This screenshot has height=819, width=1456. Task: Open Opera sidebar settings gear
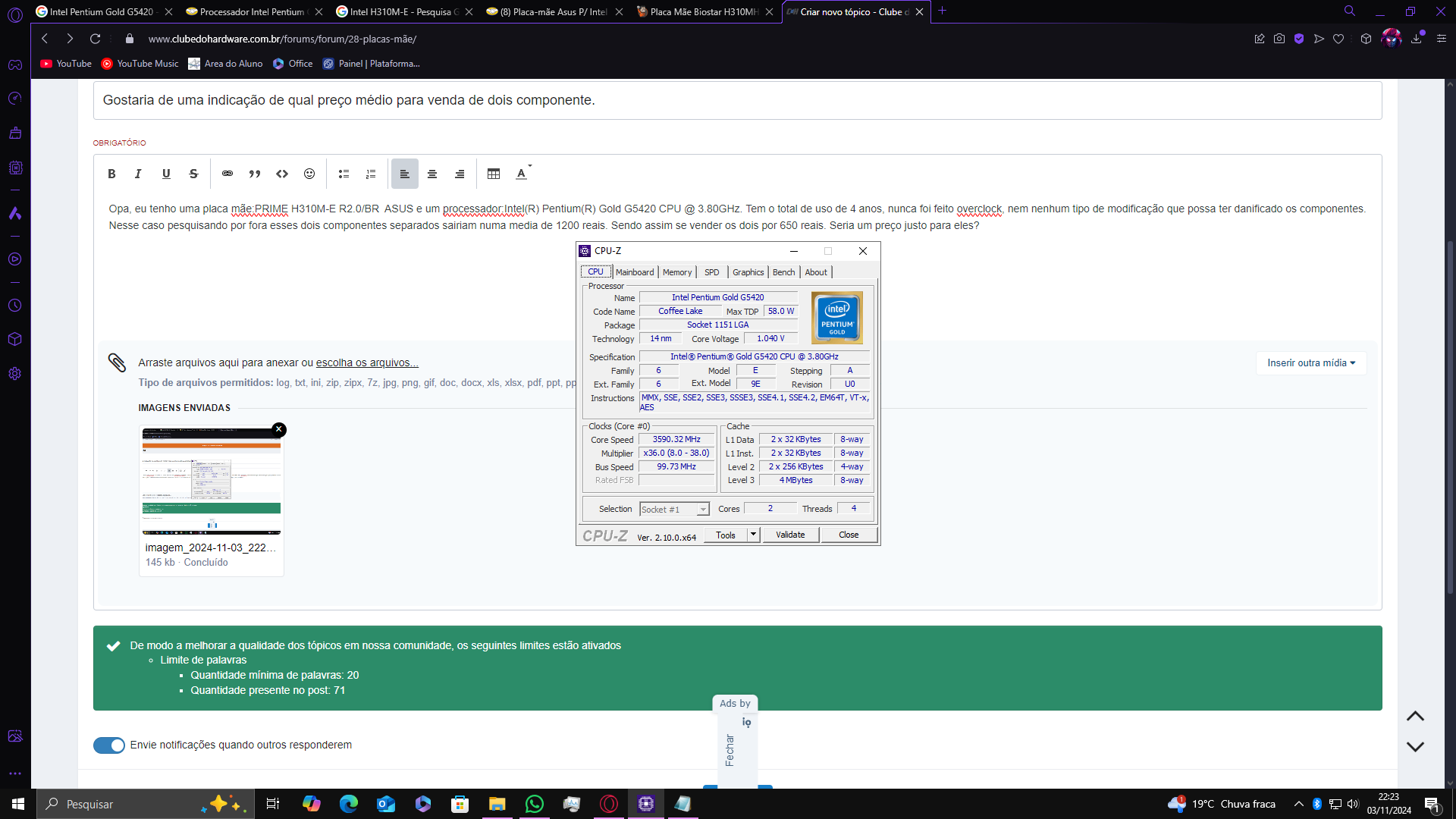point(15,374)
